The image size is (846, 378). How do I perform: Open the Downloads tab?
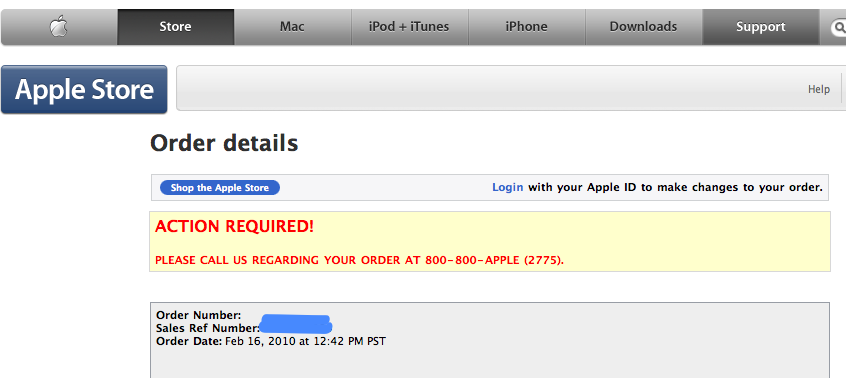point(643,26)
